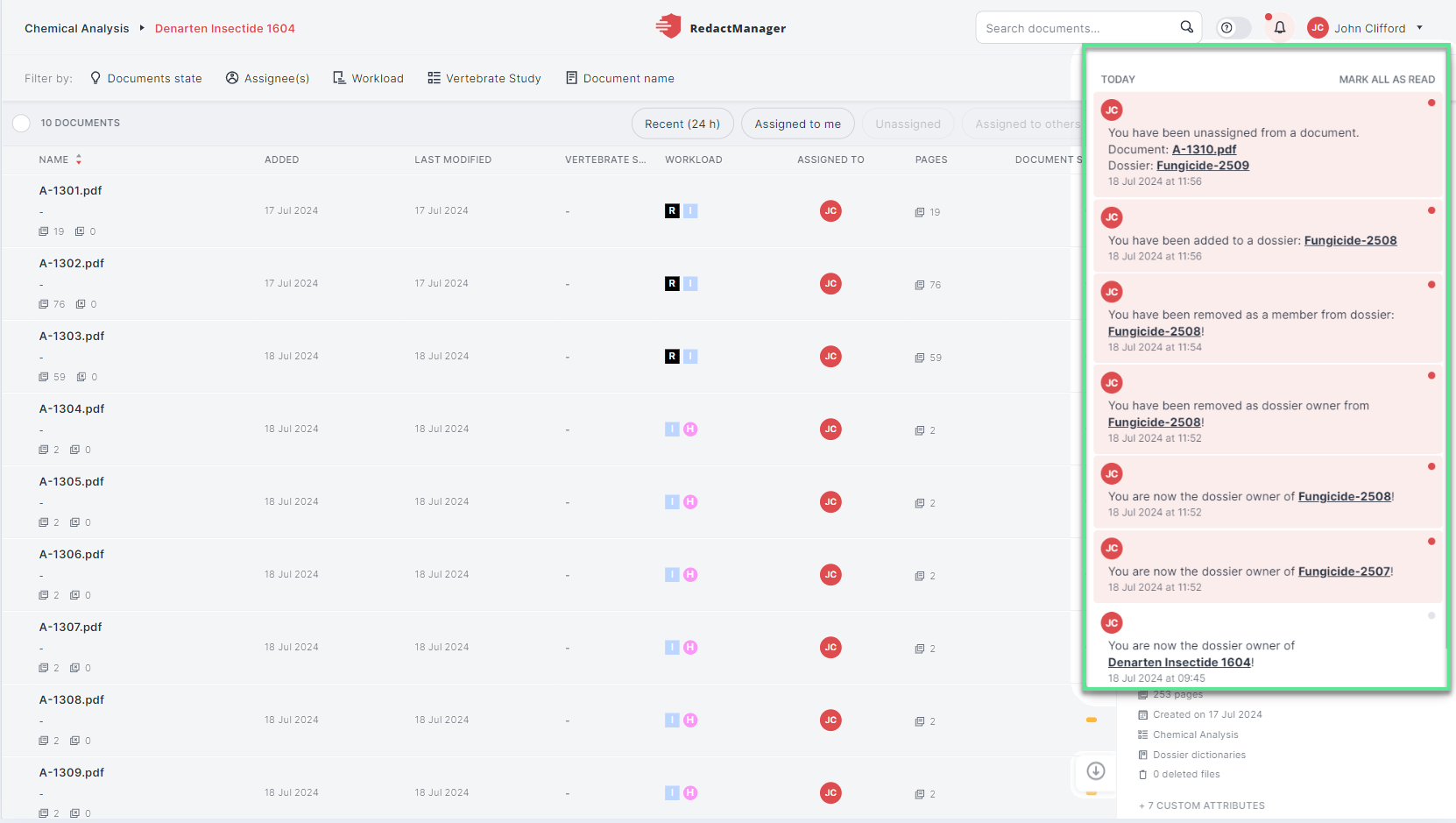This screenshot has height=823, width=1456.
Task: Open document A-1309.pdf
Action: 72,772
